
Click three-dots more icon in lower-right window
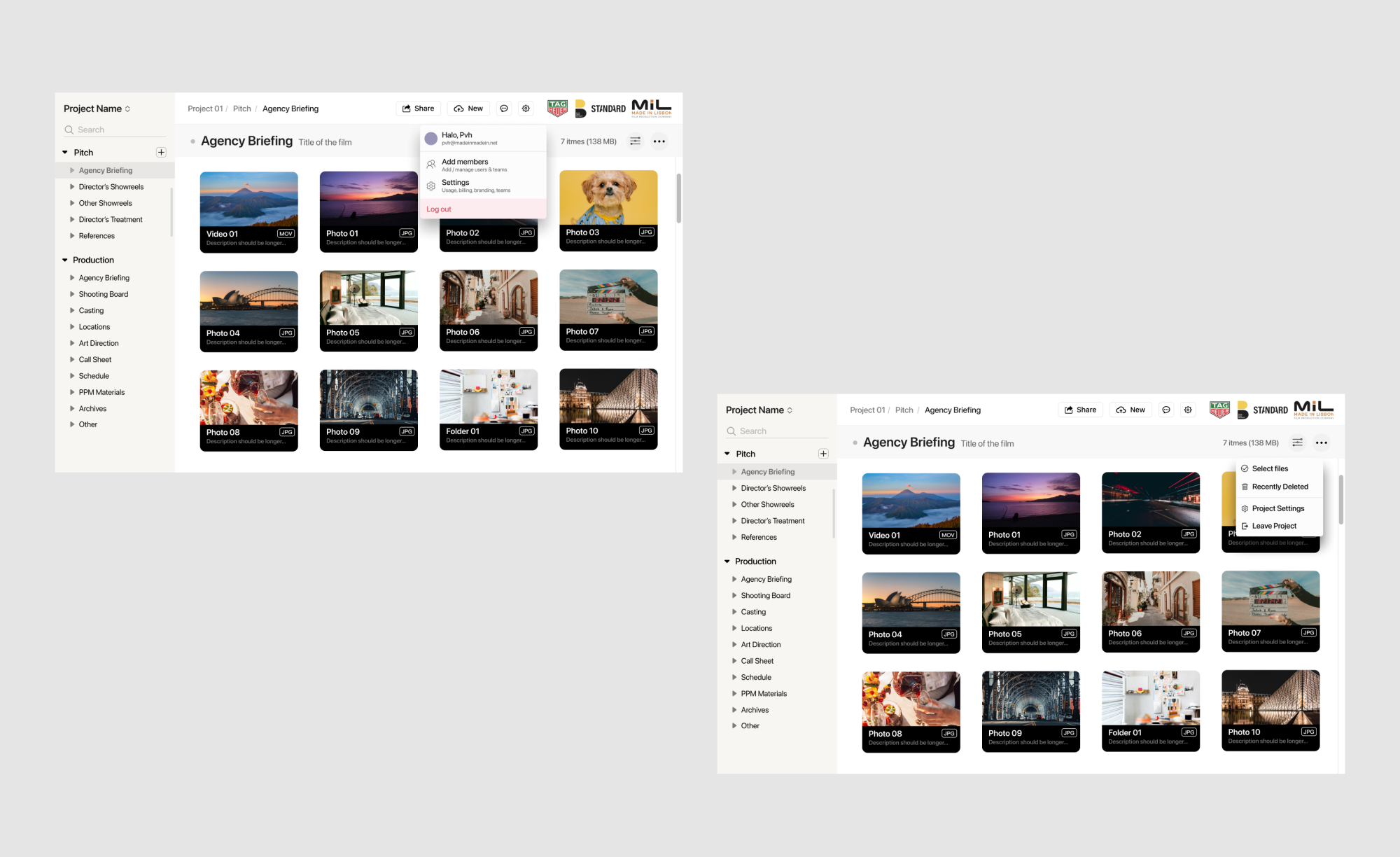point(1321,443)
